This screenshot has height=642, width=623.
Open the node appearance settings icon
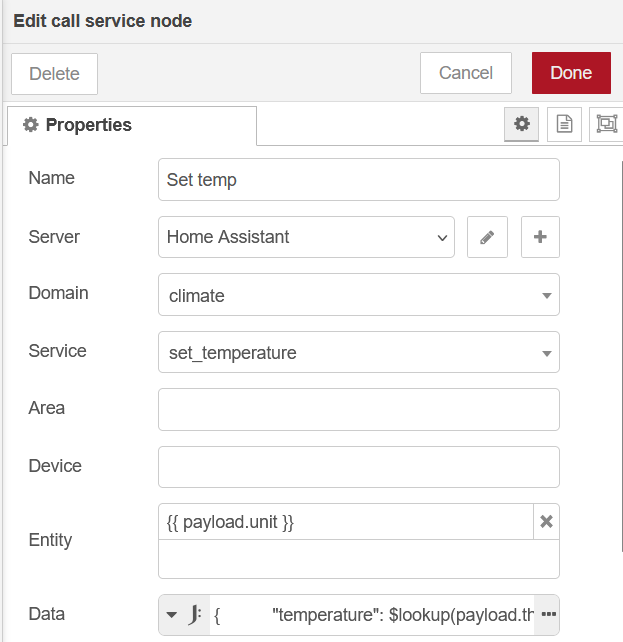(x=606, y=124)
